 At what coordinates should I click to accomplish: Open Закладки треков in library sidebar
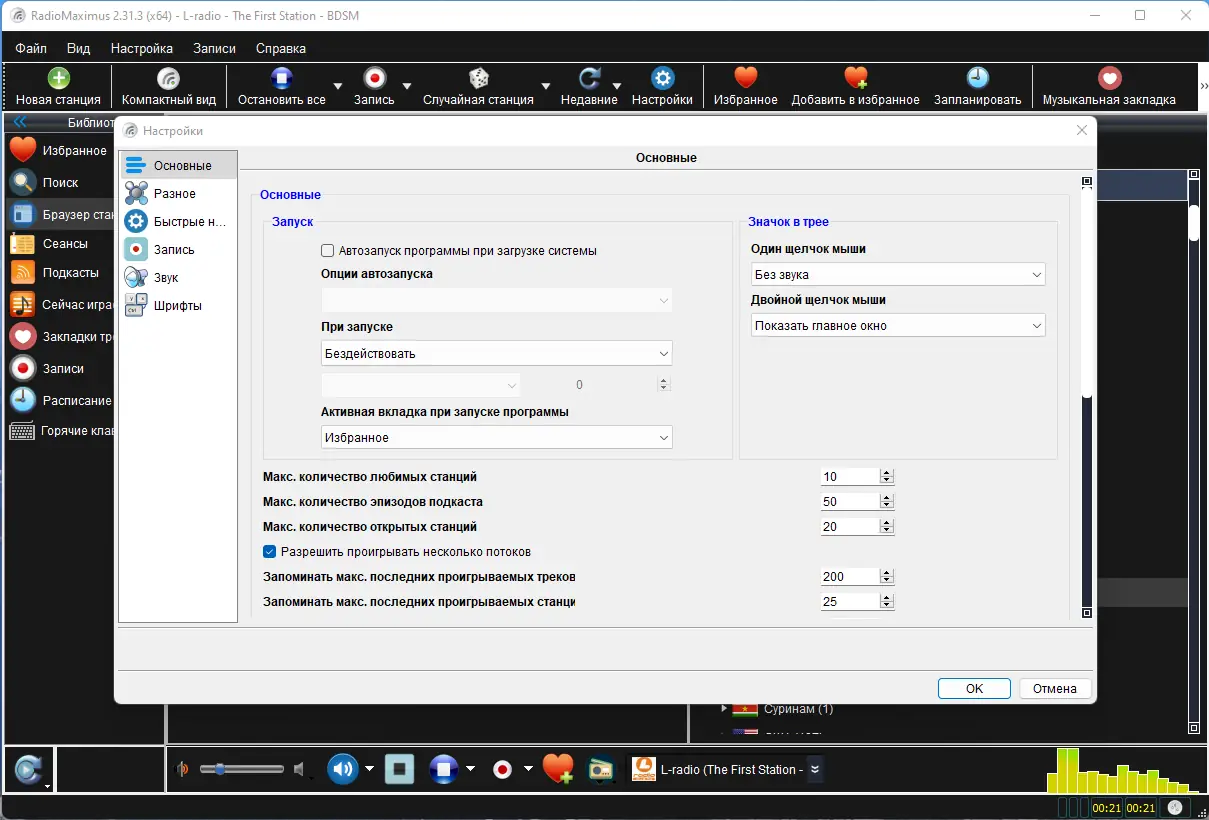(59, 336)
